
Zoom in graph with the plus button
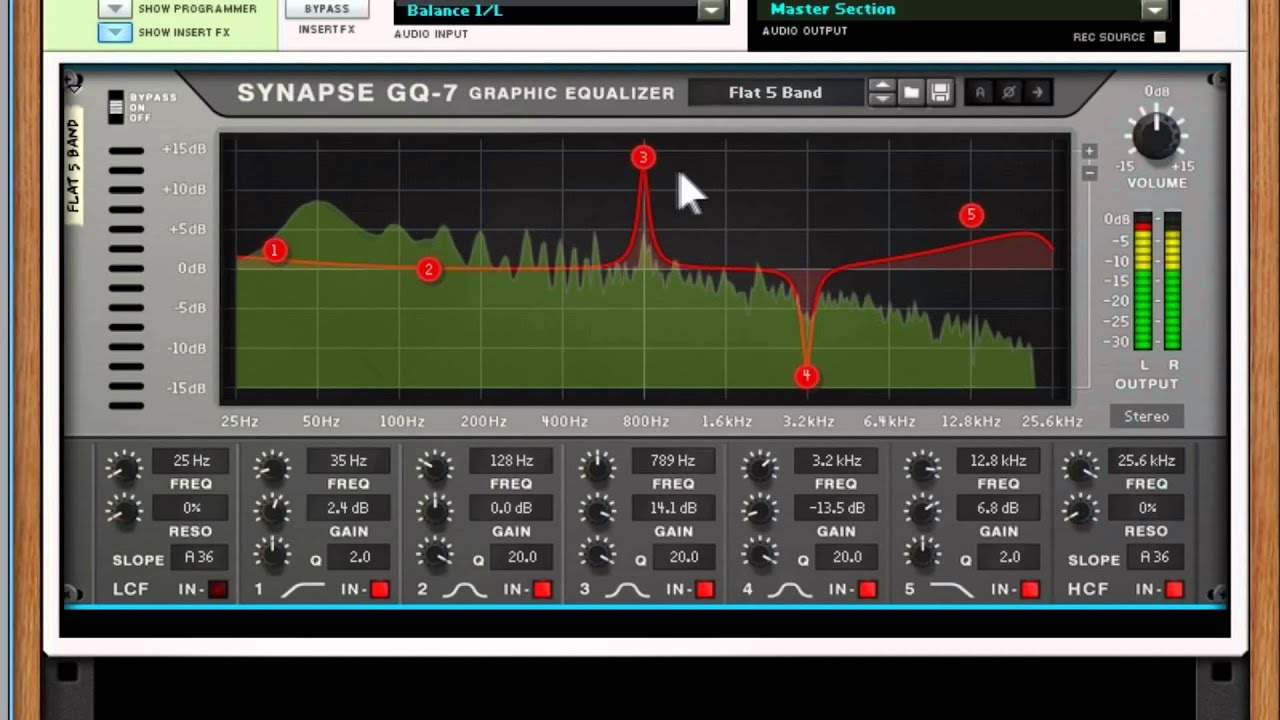point(1090,151)
